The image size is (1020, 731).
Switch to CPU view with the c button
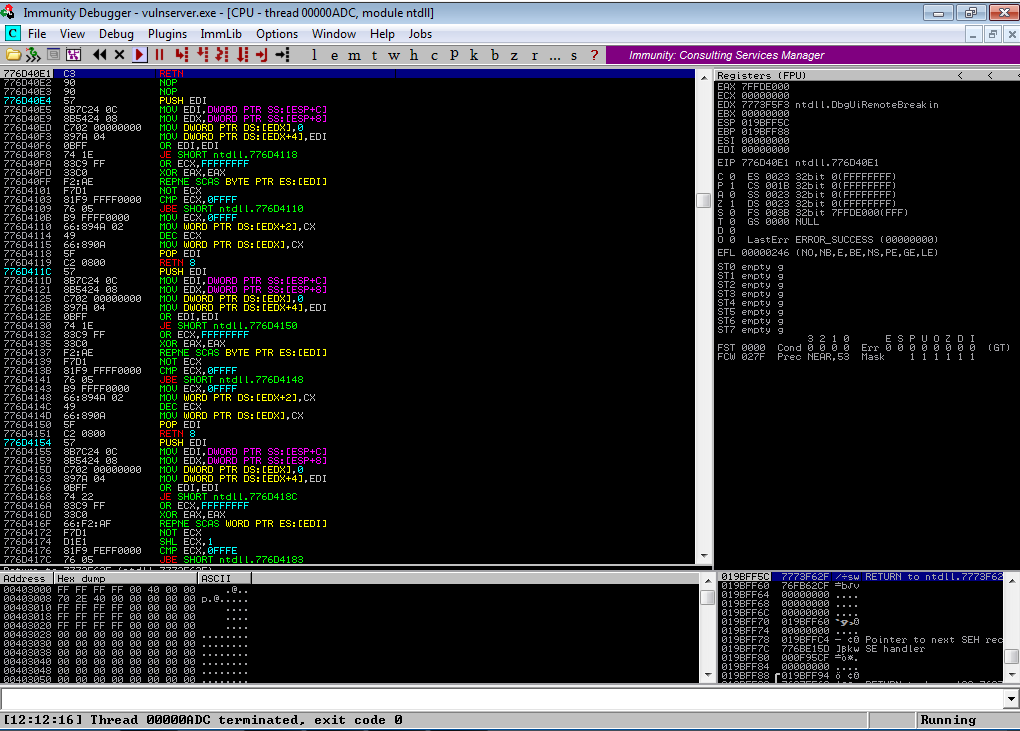tap(434, 55)
